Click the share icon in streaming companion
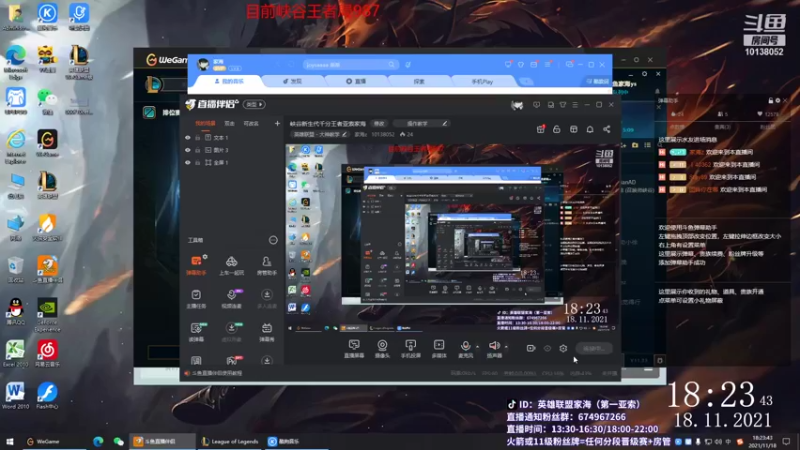Image resolution: width=800 pixels, height=450 pixels. 607,129
